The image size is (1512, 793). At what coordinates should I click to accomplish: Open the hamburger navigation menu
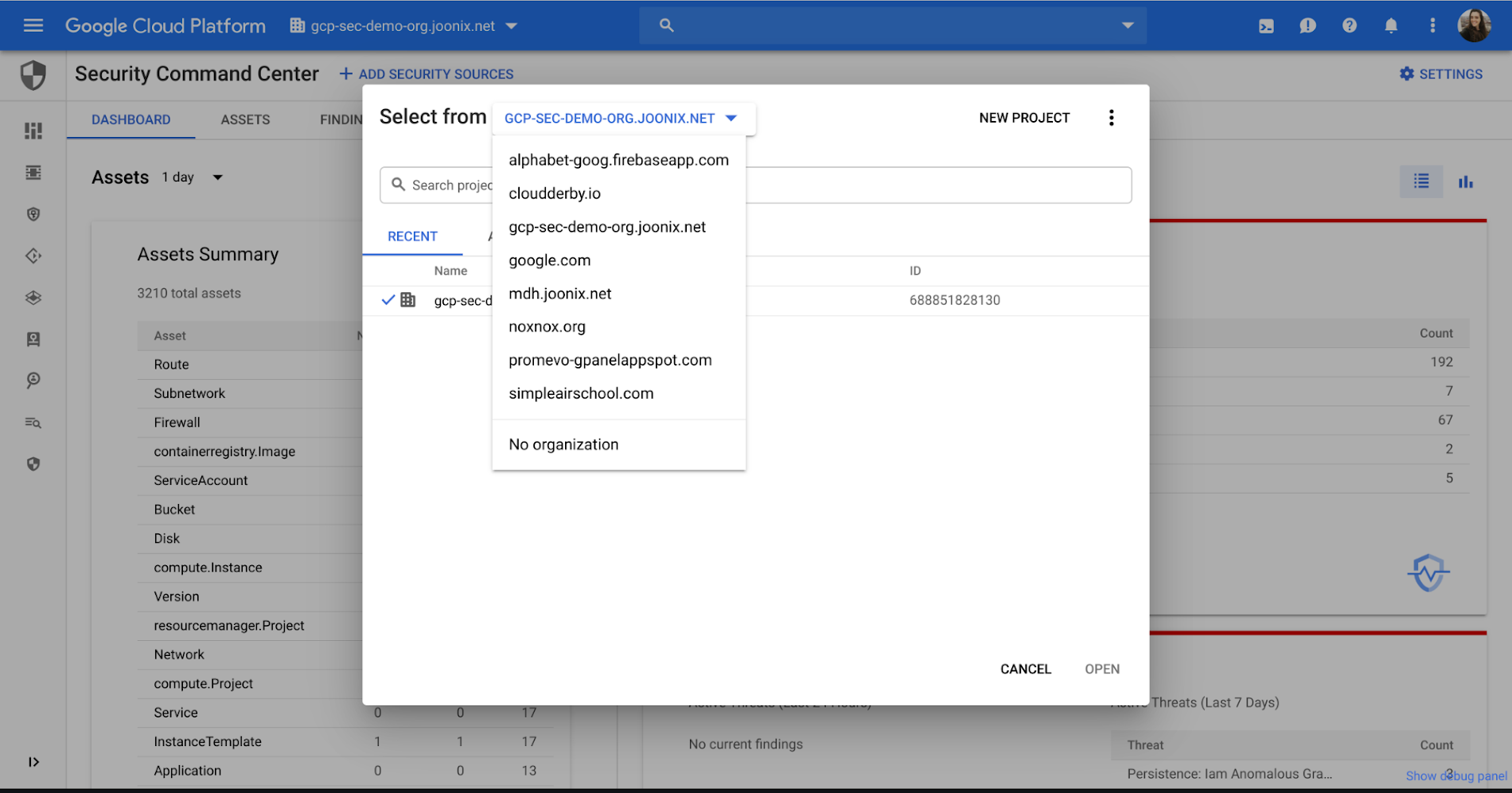[33, 25]
